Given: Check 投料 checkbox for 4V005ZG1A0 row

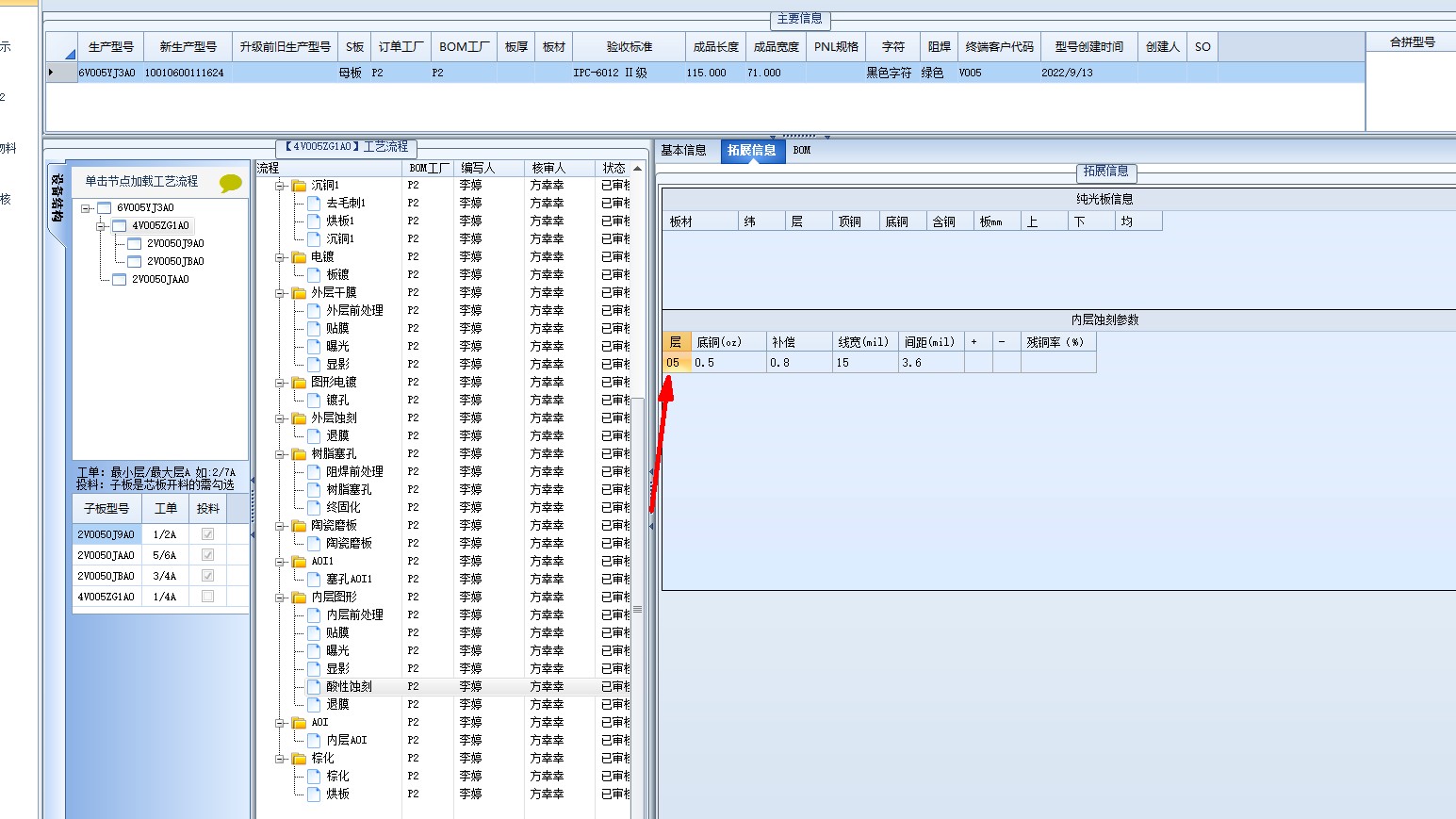Looking at the screenshot, I should pos(207,597).
